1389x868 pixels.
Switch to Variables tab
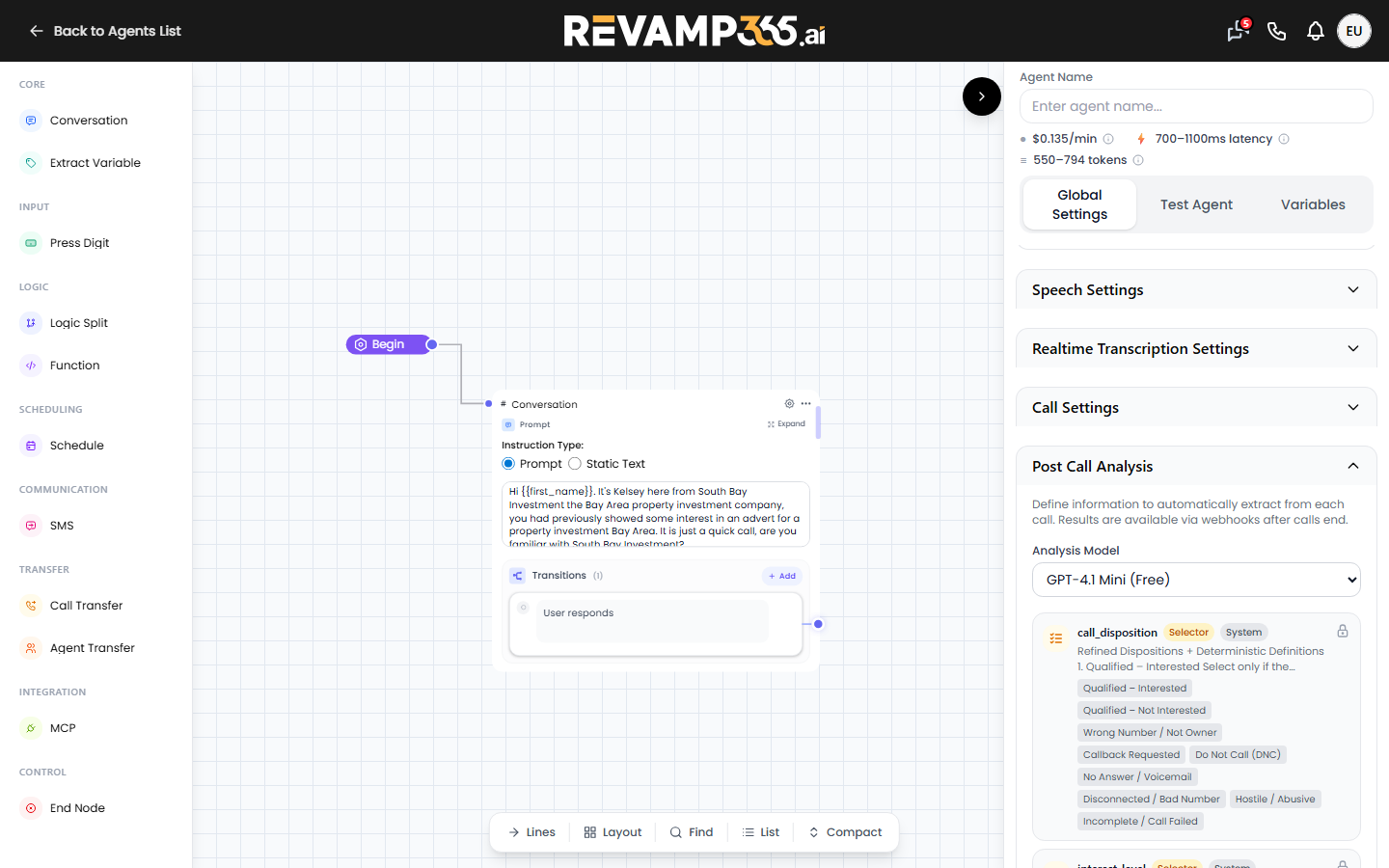(1313, 204)
